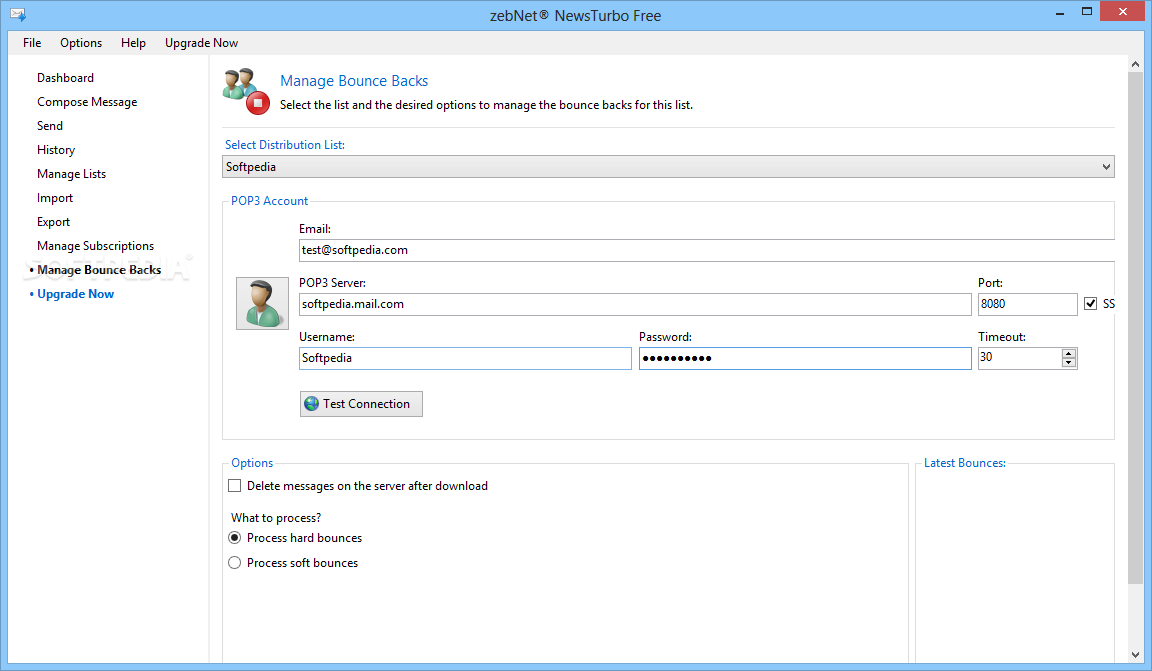Click the Manage Bounce Backs page heading

coord(354,81)
